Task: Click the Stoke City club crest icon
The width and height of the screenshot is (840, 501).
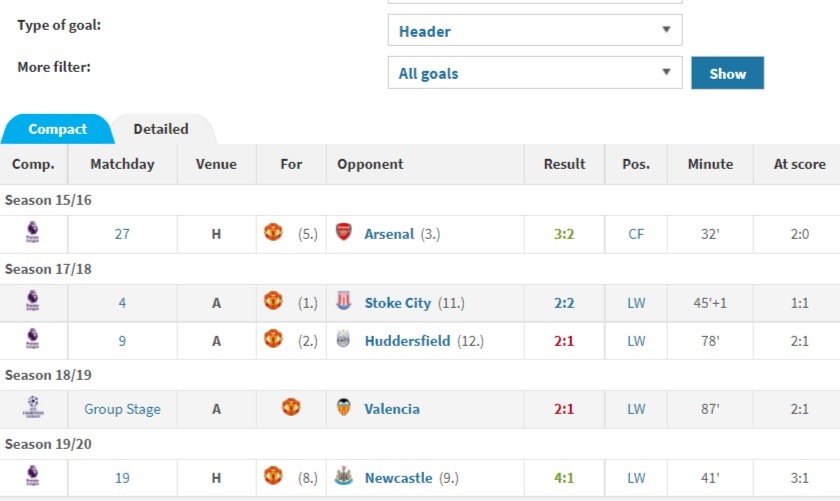Action: click(x=343, y=301)
